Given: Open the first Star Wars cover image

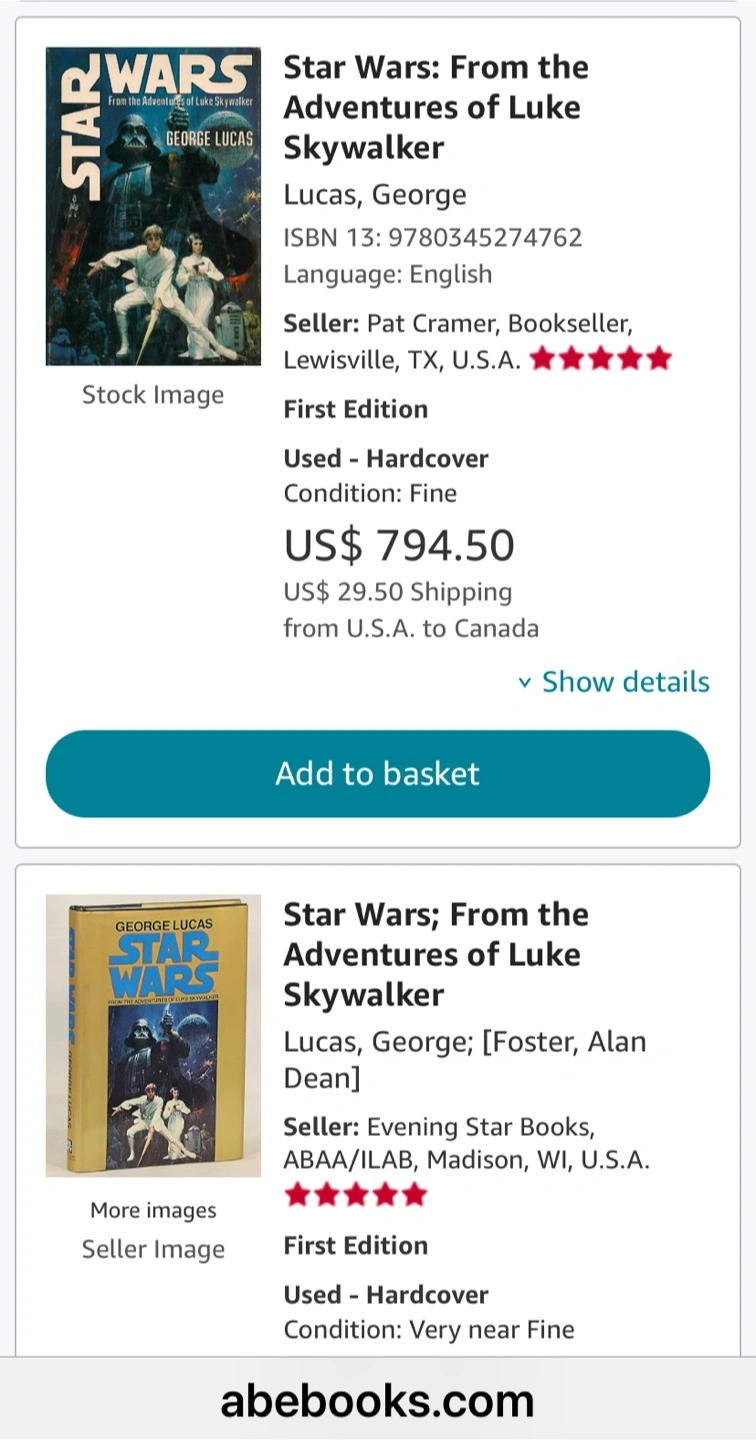Looking at the screenshot, I should pos(153,206).
